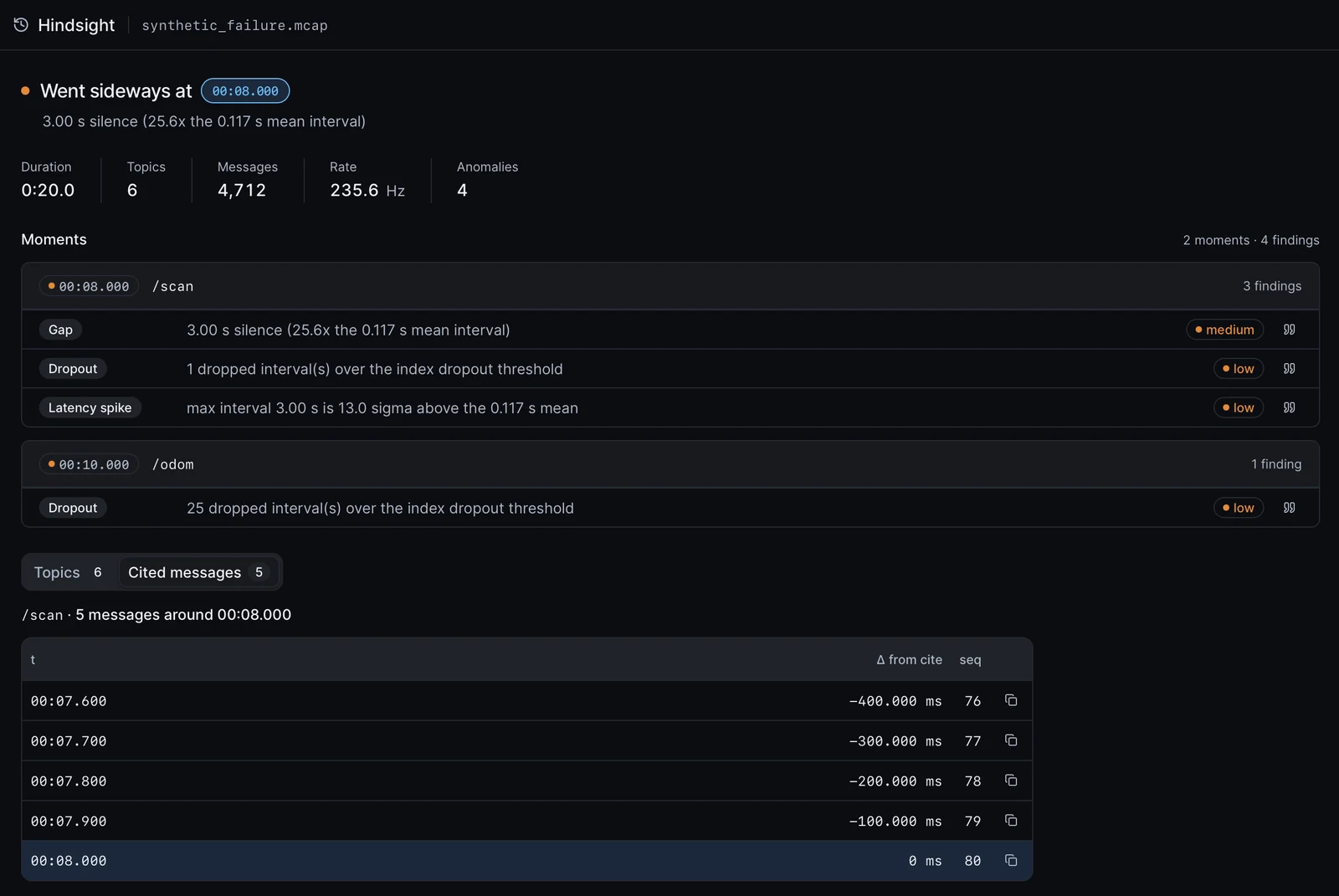Switch to the Topics tab
1339x896 pixels.
coord(69,572)
